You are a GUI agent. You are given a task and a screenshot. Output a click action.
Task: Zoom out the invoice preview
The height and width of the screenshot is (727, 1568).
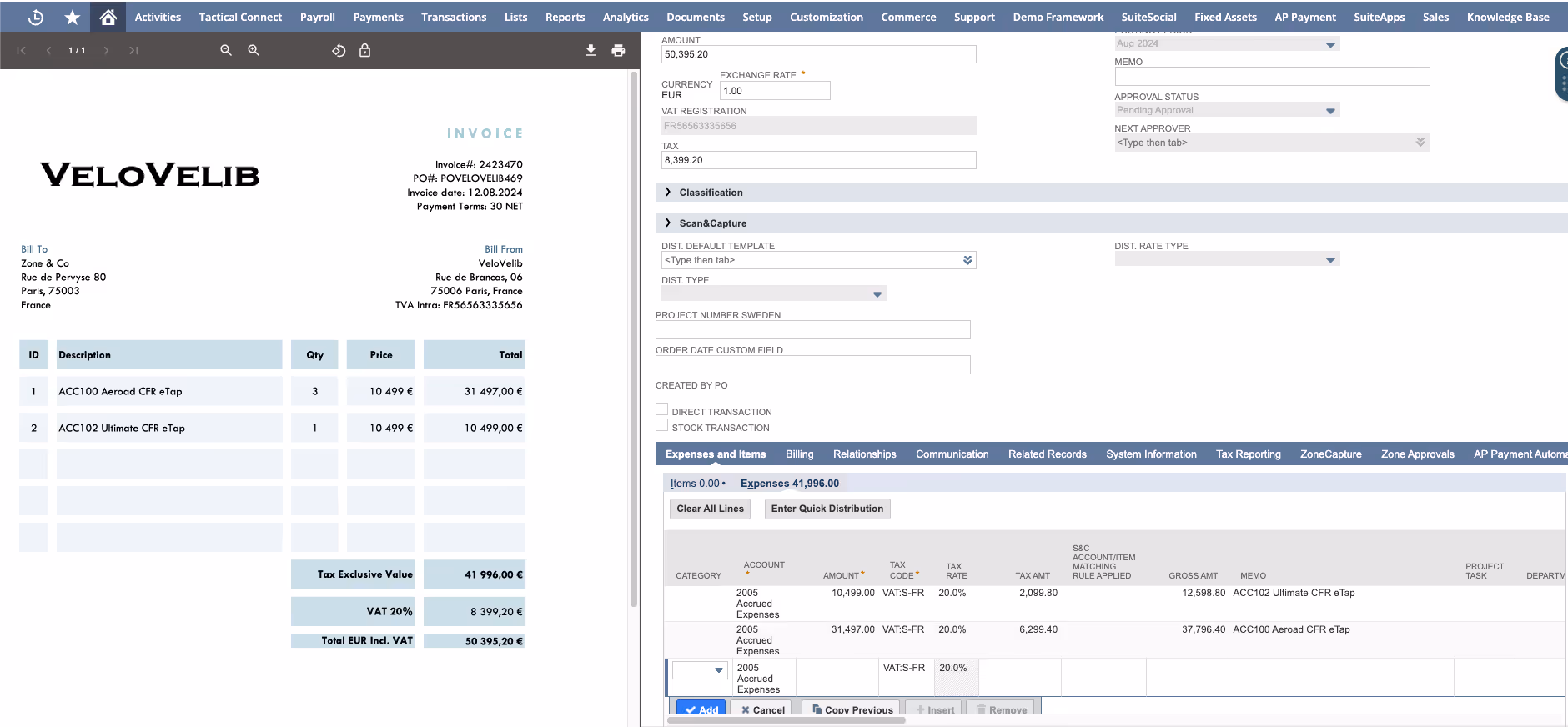[226, 51]
